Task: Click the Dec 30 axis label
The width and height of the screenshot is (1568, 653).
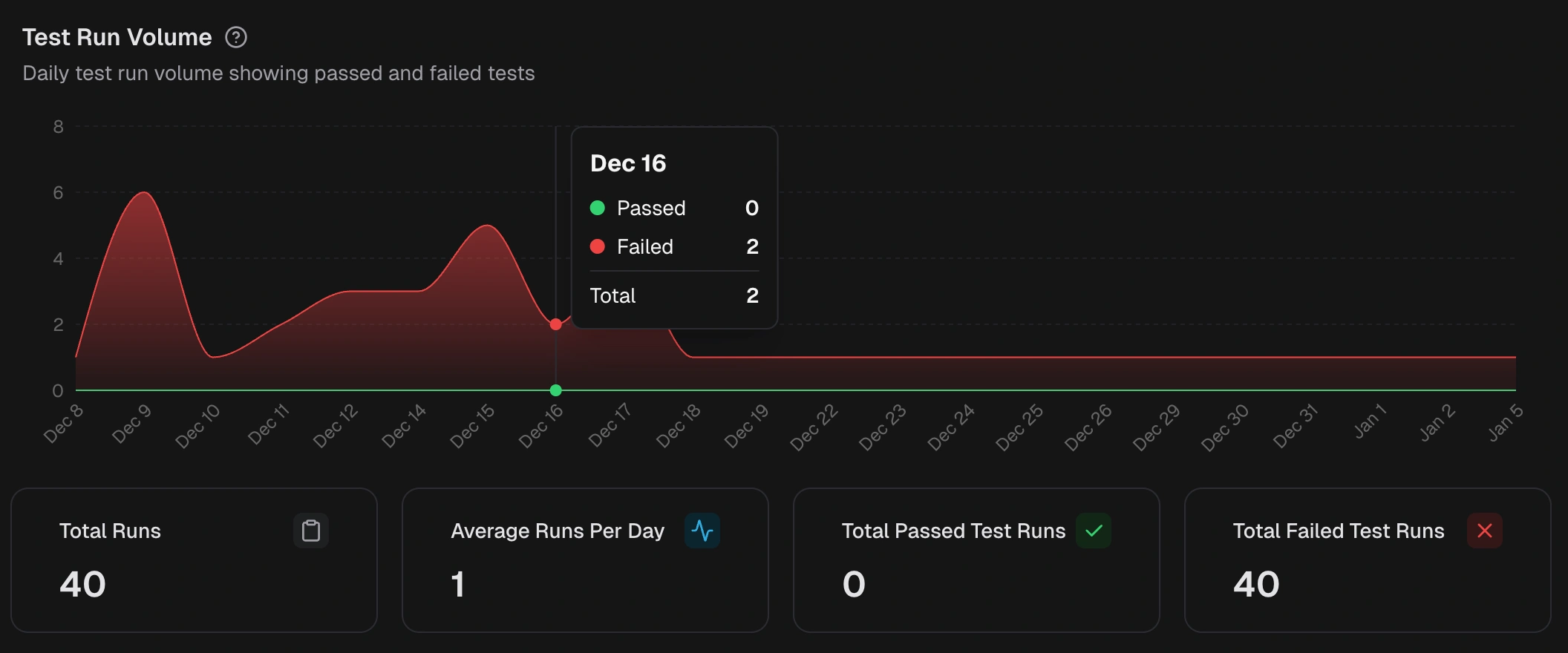Action: pyautogui.click(x=1225, y=427)
